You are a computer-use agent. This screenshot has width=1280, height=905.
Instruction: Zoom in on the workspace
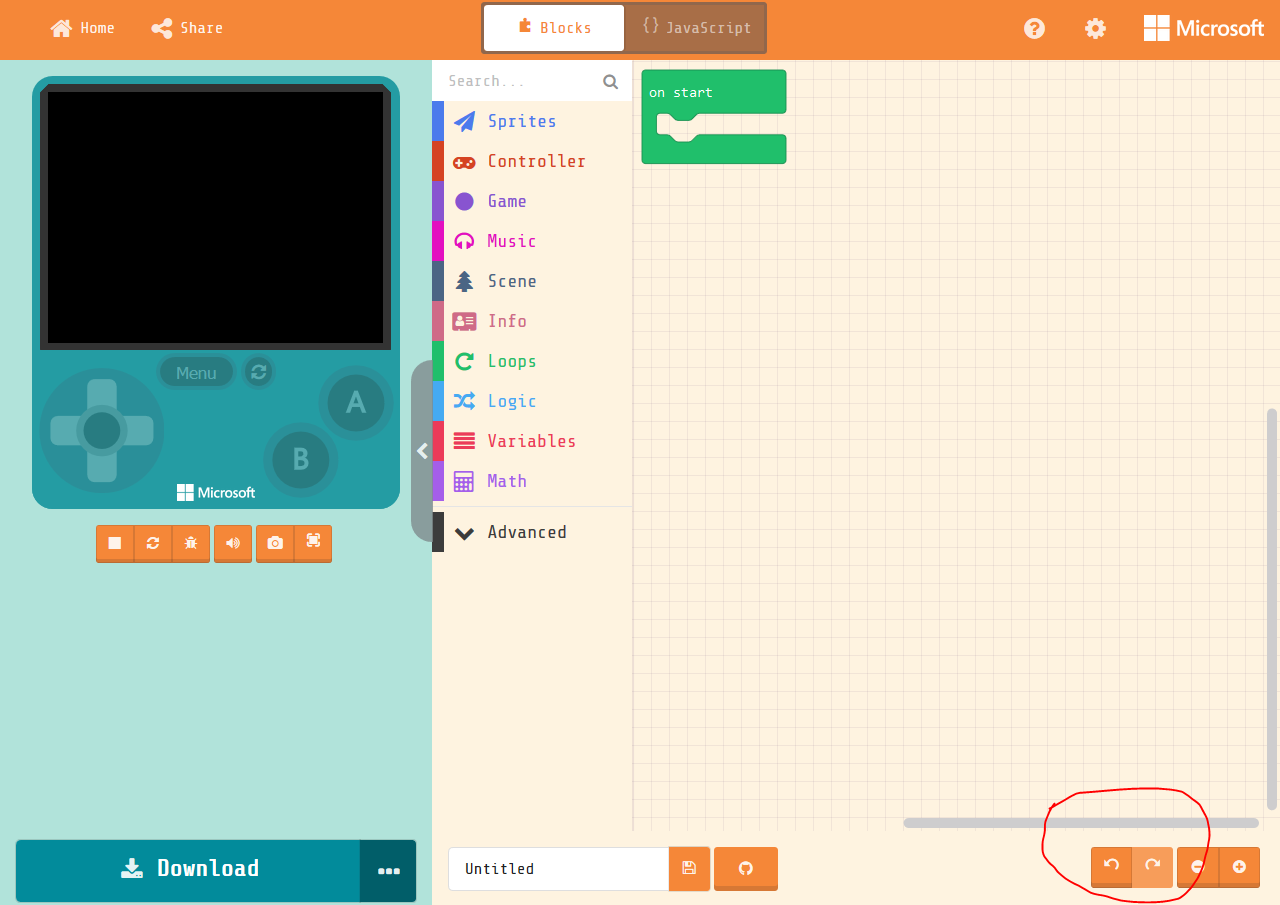click(1239, 867)
